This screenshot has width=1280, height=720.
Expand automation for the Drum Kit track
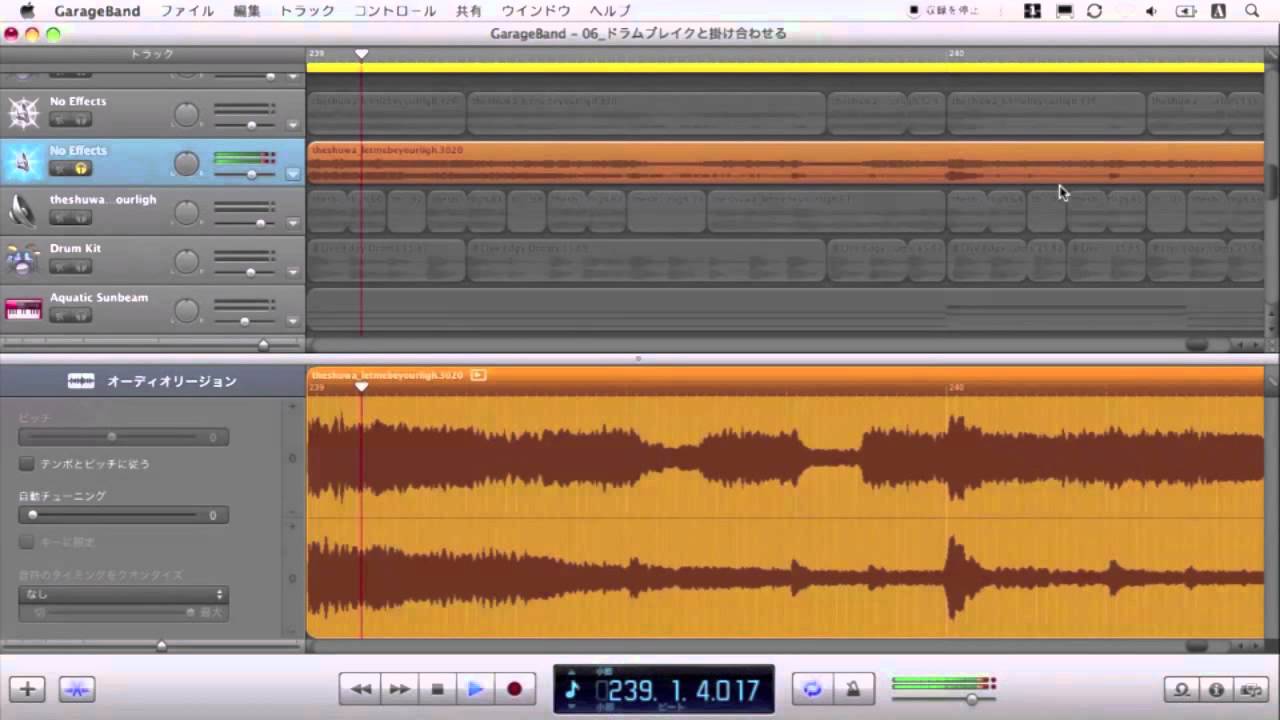293,272
